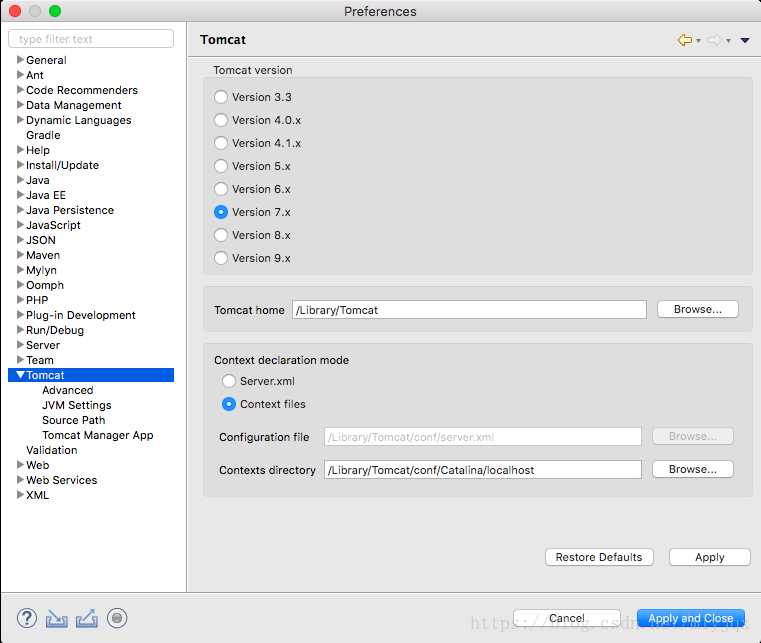Select Tomcat Version 3.3
Screen dimensions: 761x643
click(x=221, y=97)
